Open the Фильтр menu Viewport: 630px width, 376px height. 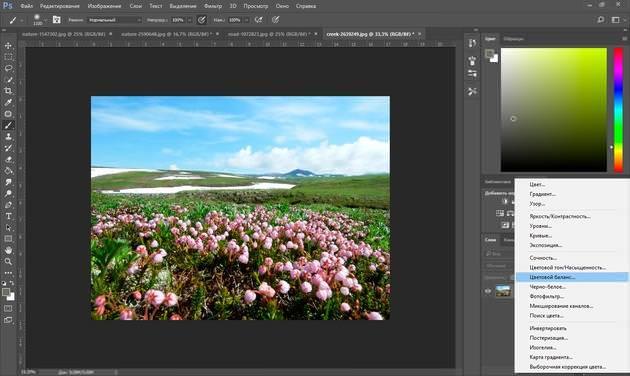point(213,6)
